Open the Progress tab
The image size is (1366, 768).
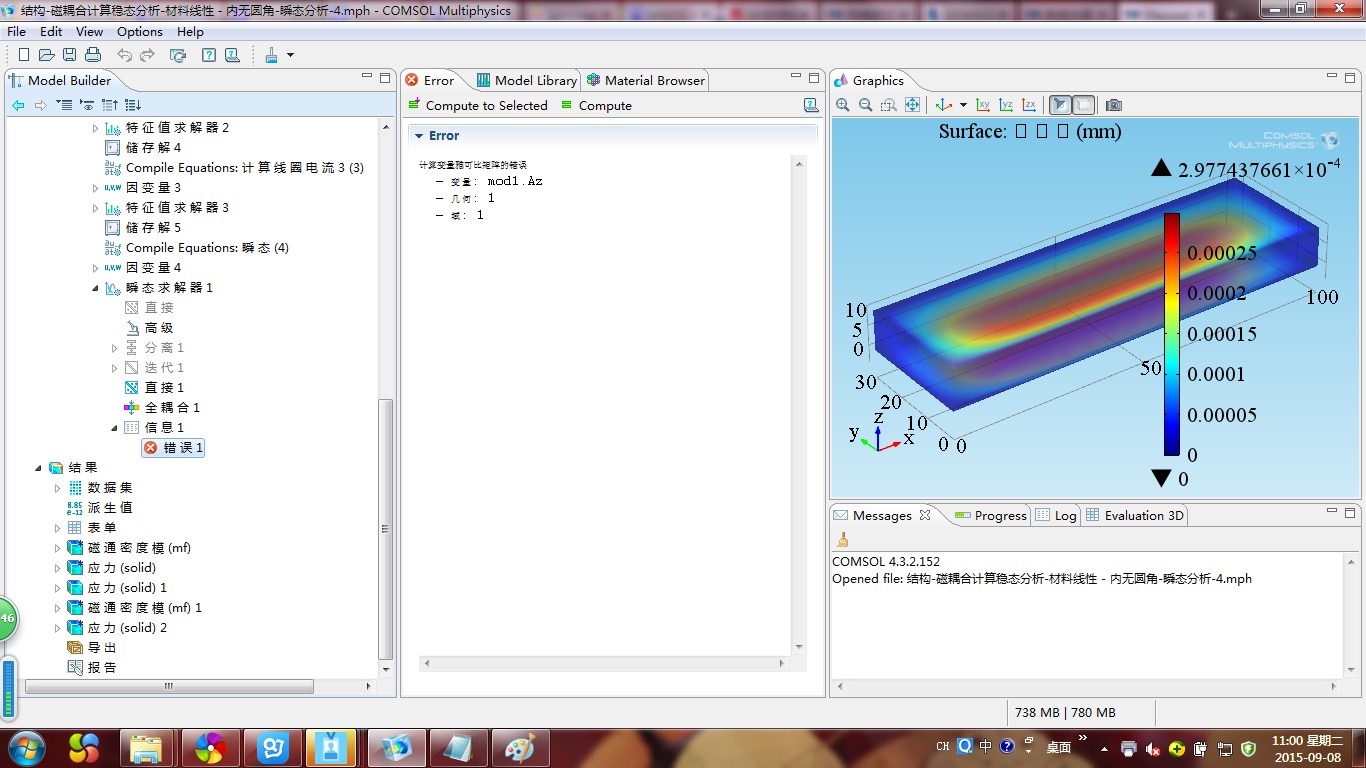(x=991, y=516)
